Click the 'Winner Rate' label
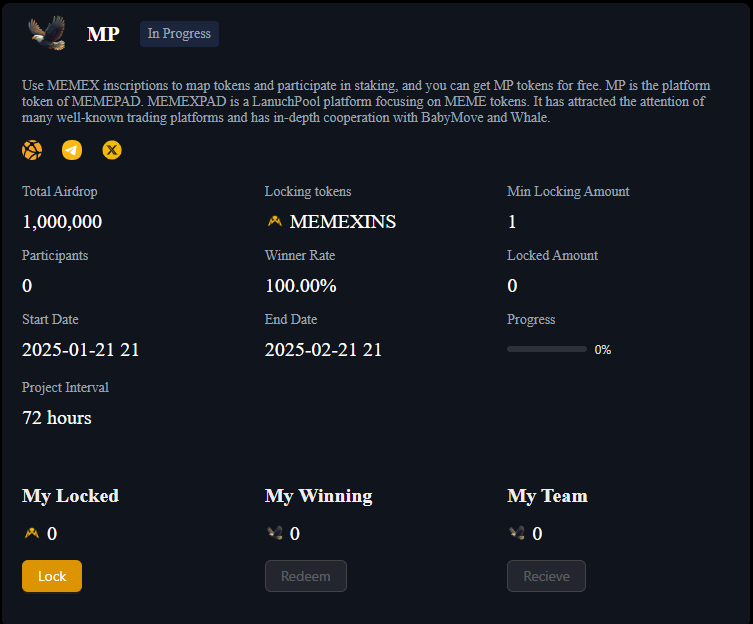This screenshot has width=753, height=624. pyautogui.click(x=300, y=255)
